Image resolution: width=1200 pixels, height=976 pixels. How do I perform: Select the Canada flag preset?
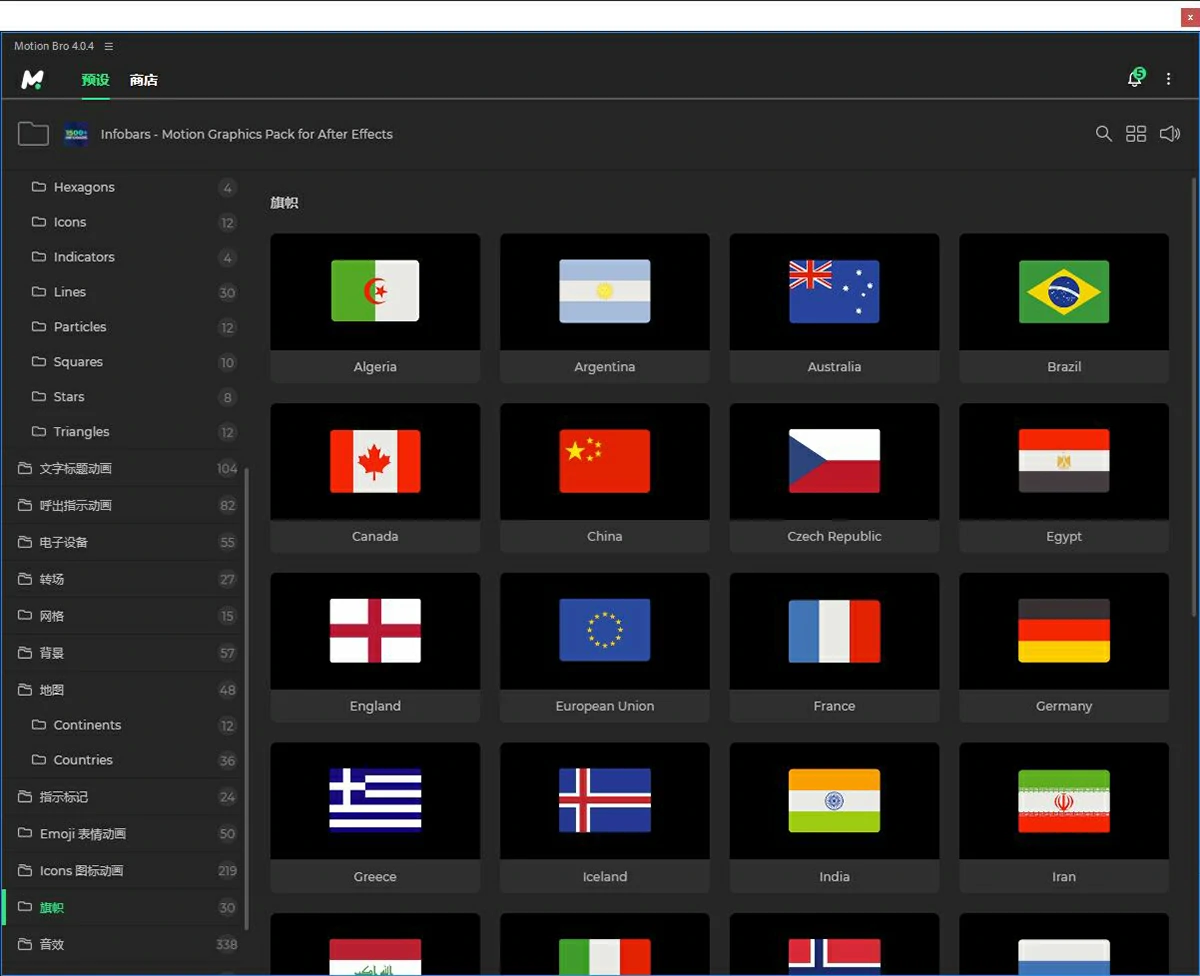375,478
